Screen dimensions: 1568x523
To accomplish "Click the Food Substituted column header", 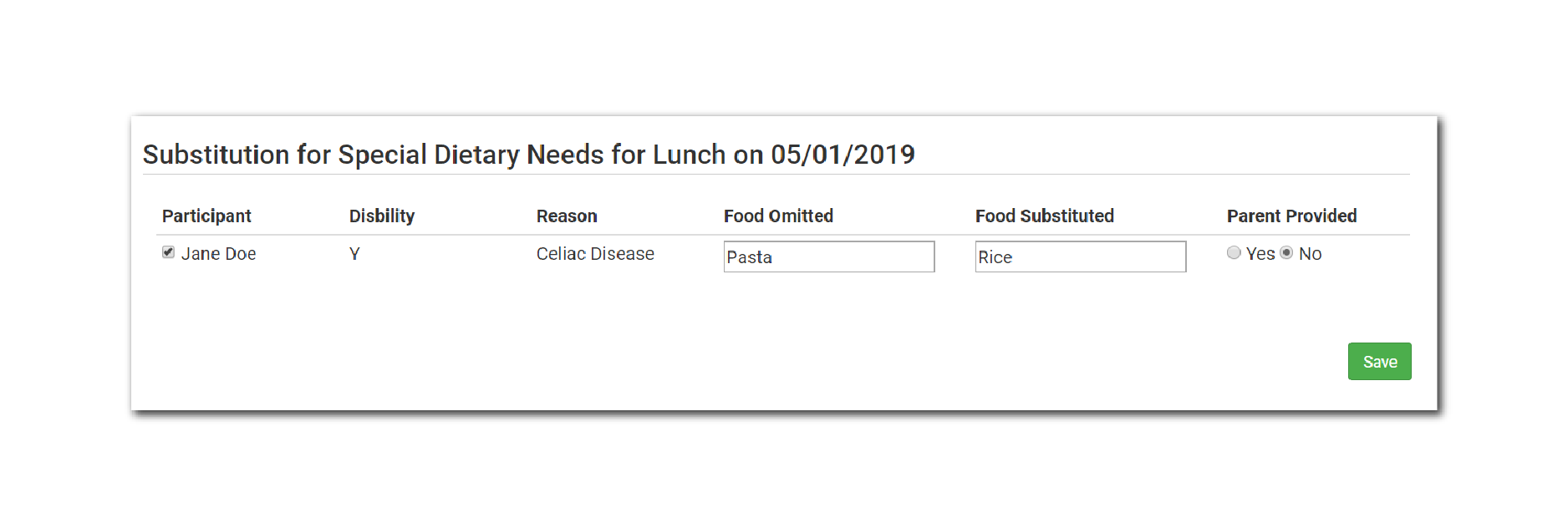I will coord(1044,216).
